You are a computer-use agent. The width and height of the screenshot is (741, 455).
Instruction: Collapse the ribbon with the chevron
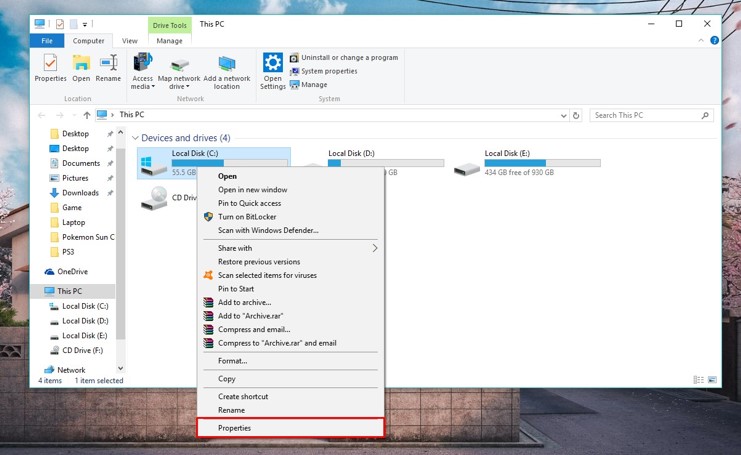[701, 41]
